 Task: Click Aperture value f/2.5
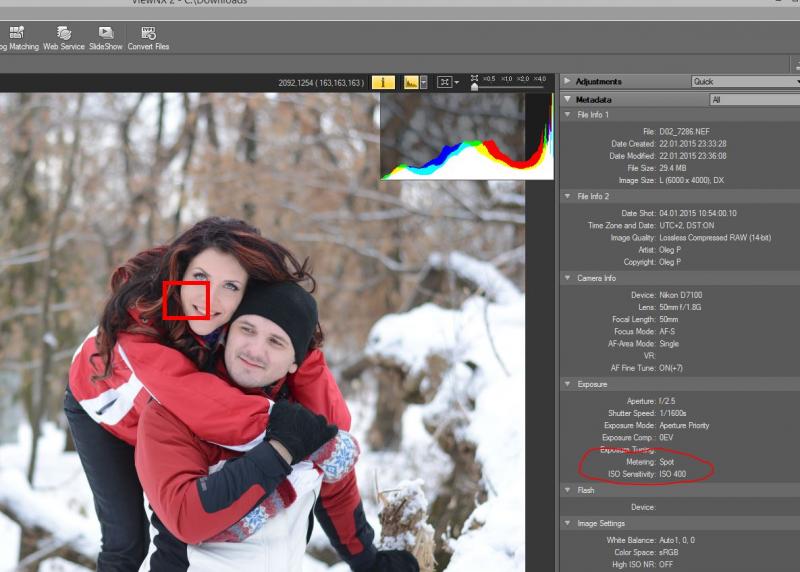tap(667, 401)
